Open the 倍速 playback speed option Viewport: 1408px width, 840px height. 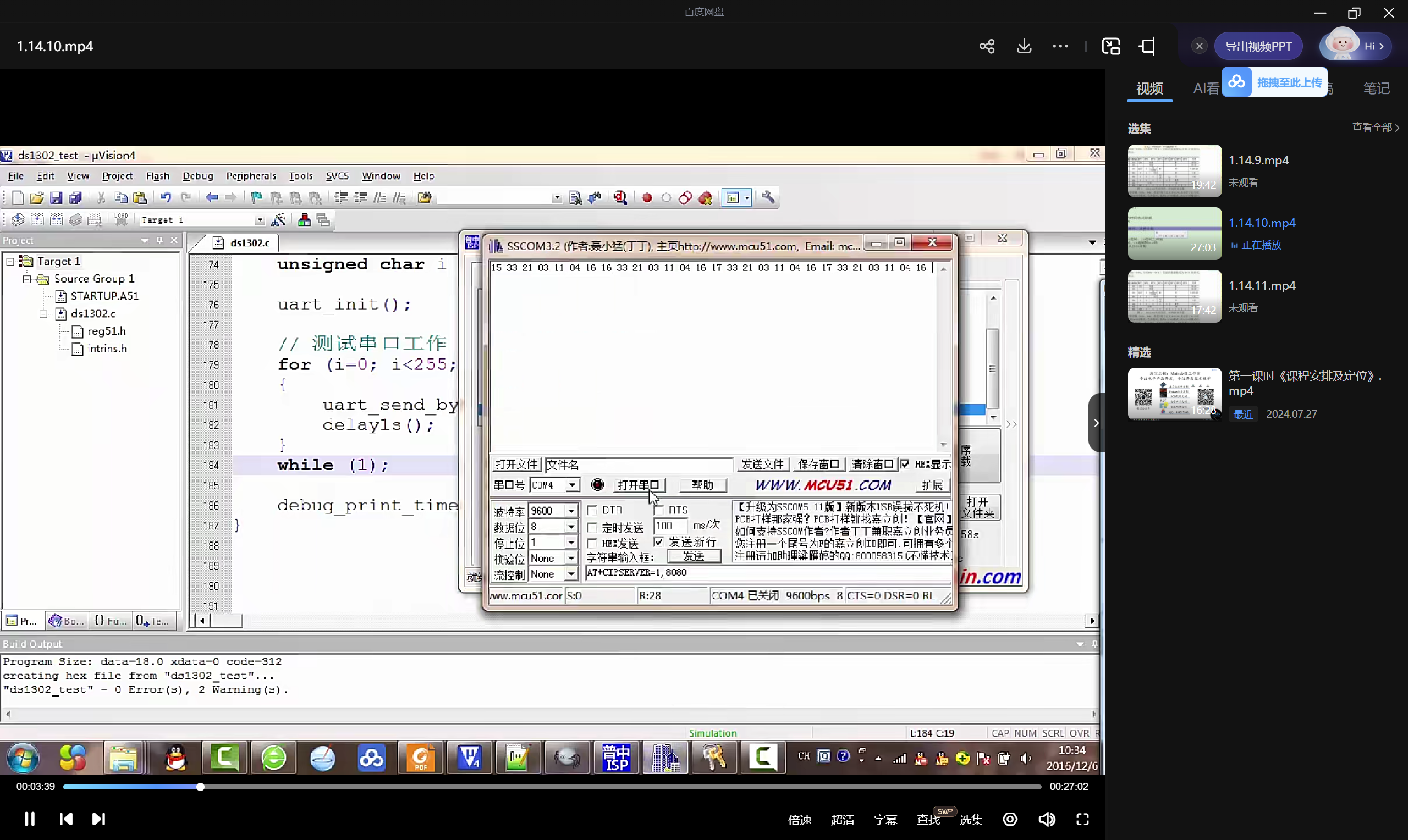coord(799,820)
